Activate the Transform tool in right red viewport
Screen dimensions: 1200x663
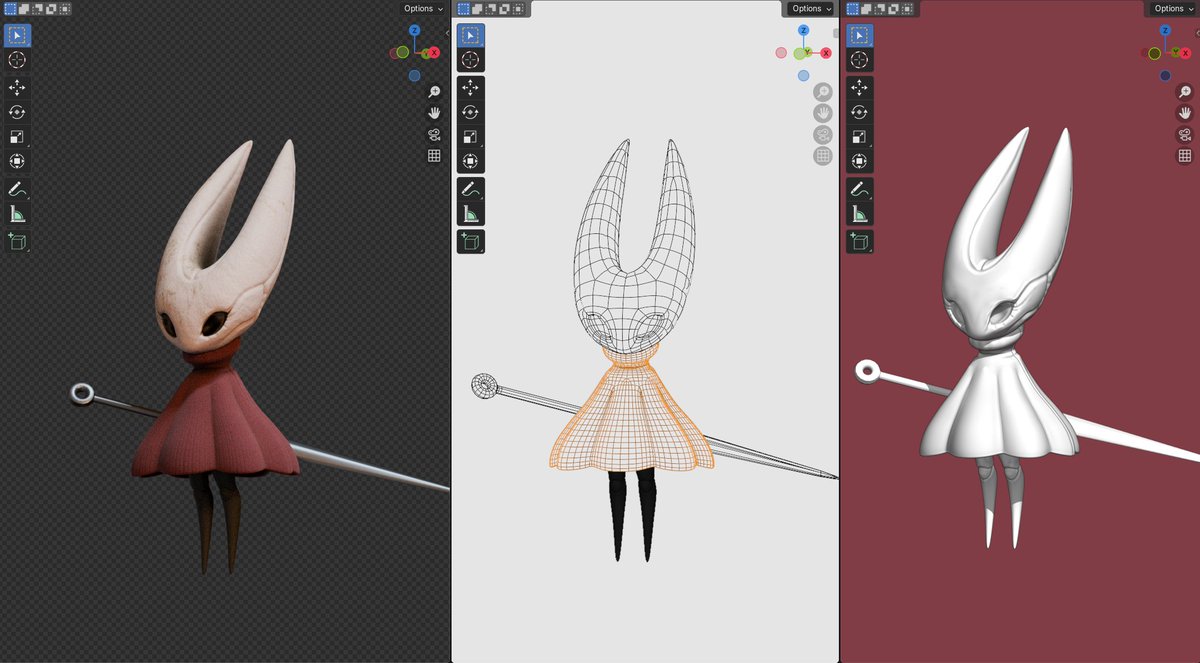(860, 161)
